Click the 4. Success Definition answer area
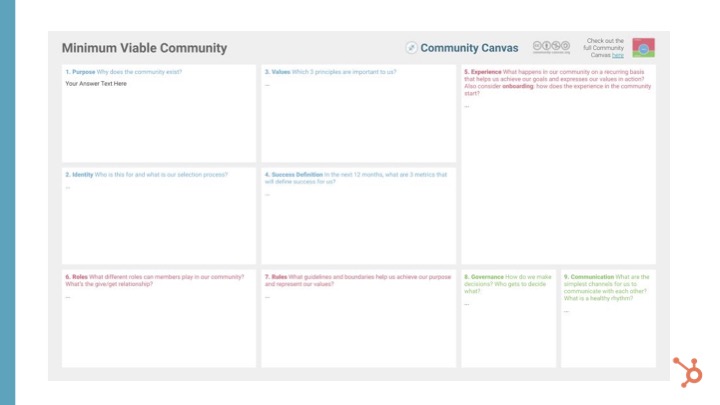This screenshot has height=405, width=720. 358,225
